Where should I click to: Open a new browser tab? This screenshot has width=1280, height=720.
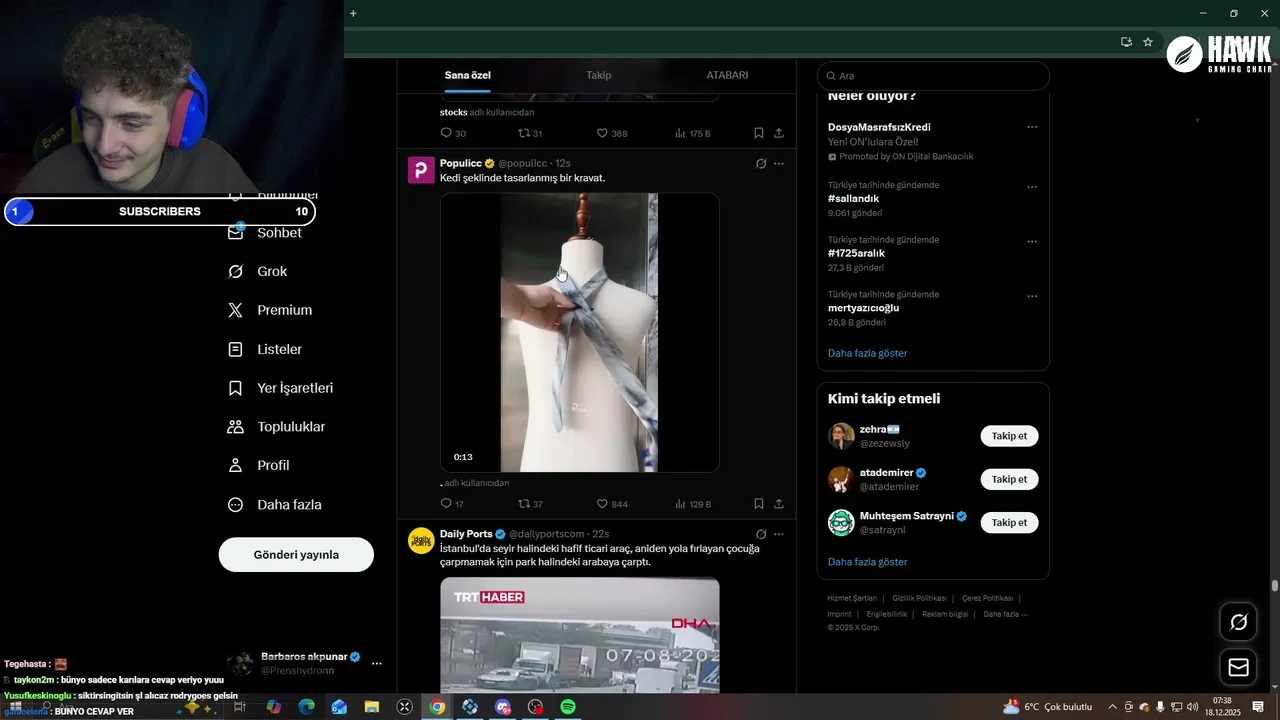[353, 13]
